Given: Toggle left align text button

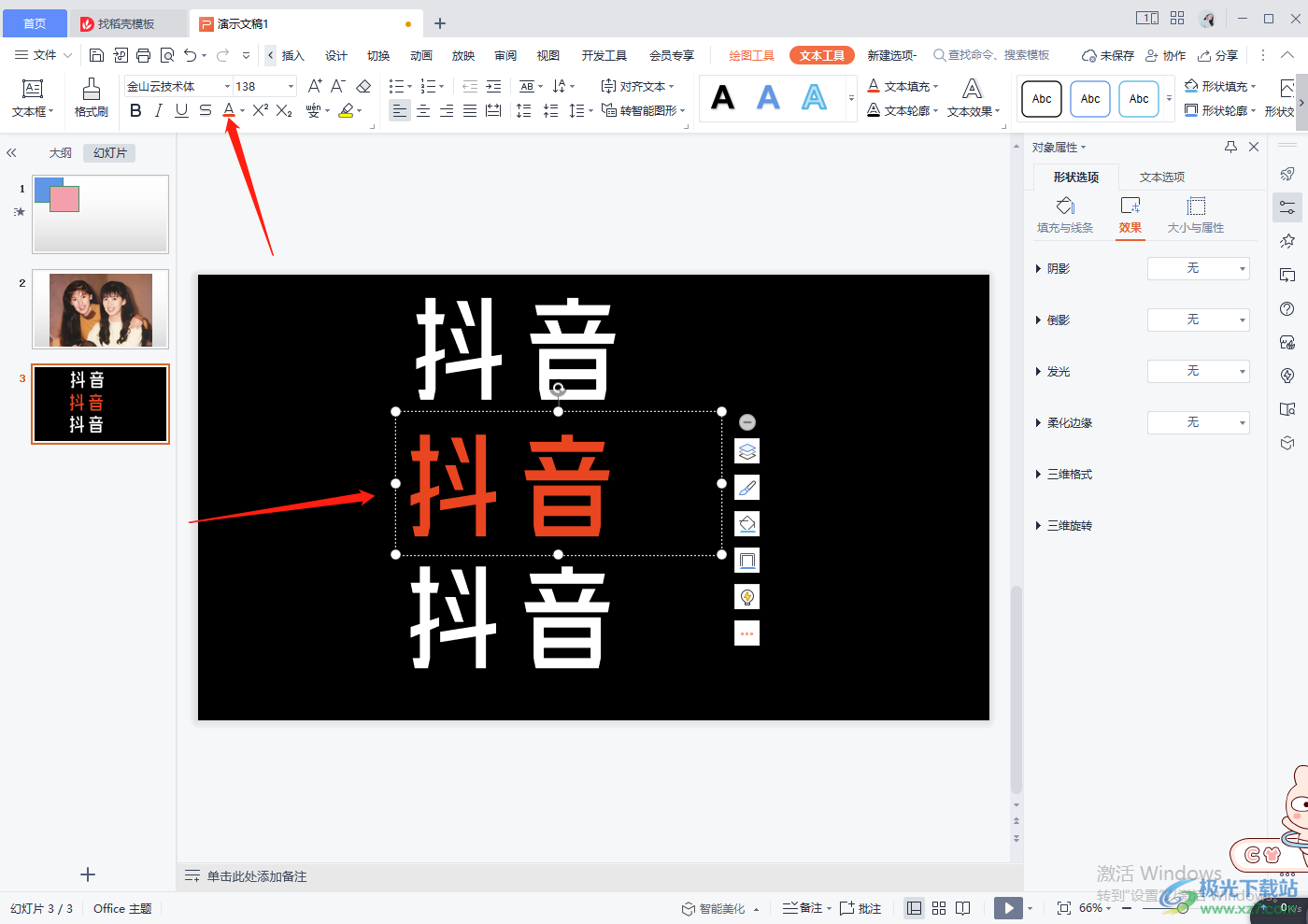Looking at the screenshot, I should point(400,110).
